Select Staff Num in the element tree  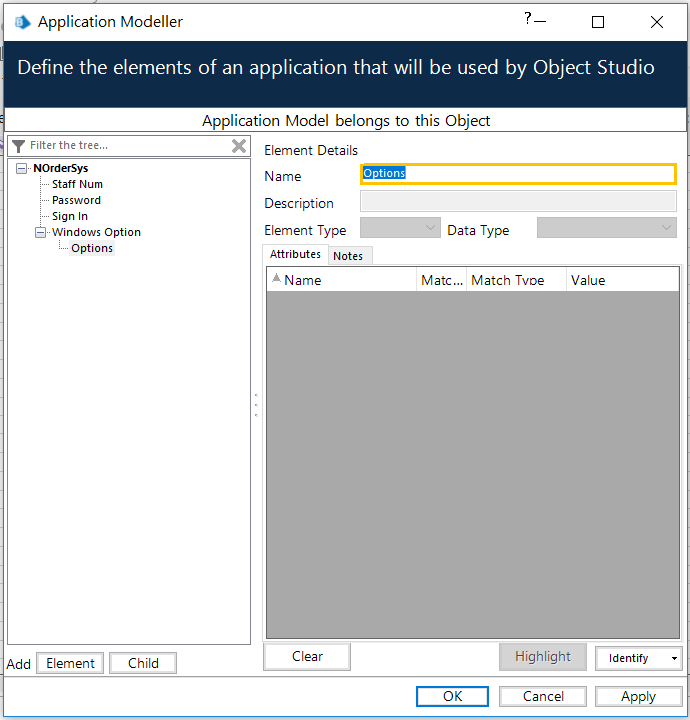tap(77, 184)
